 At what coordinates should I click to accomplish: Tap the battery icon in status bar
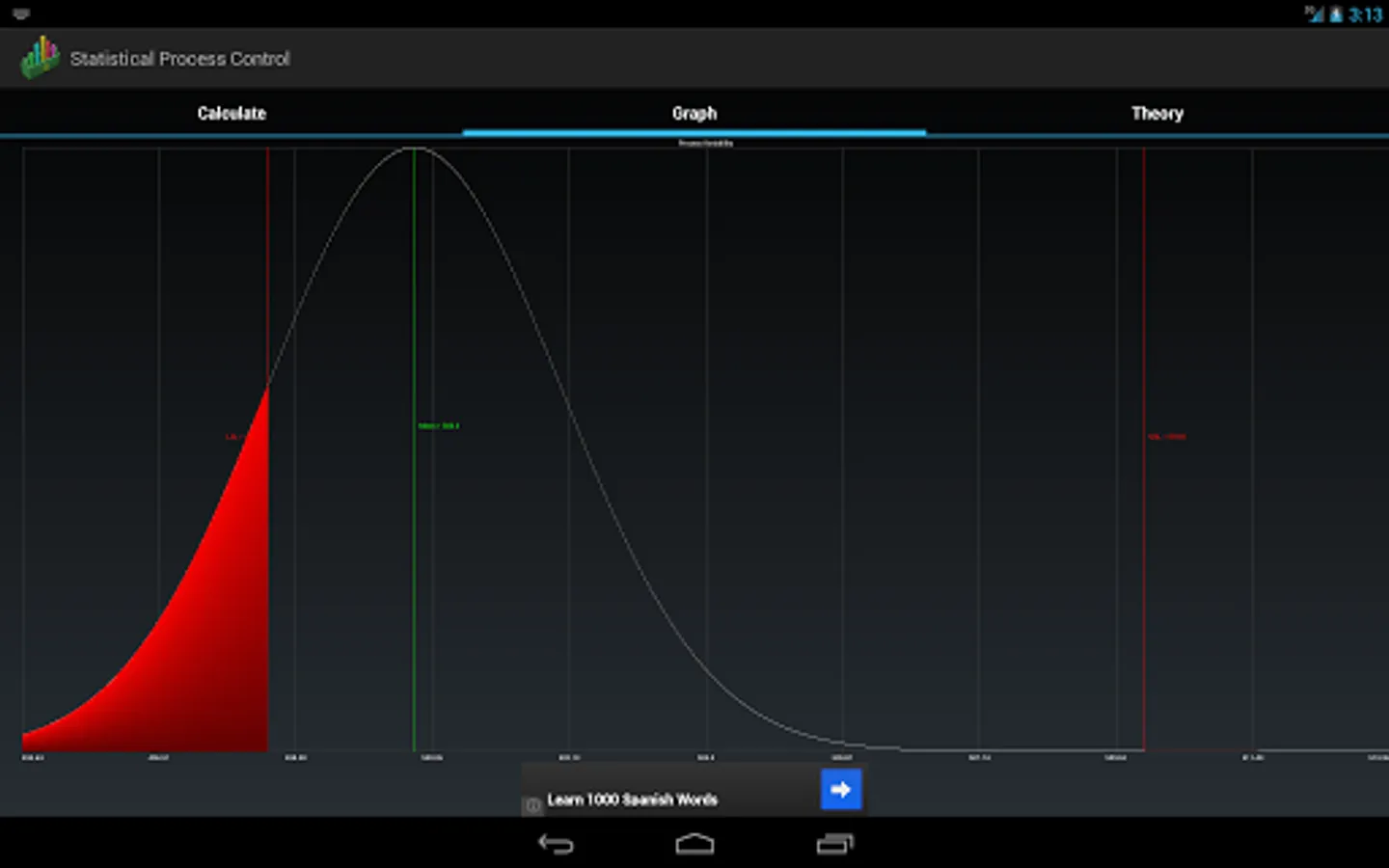pyautogui.click(x=1336, y=14)
